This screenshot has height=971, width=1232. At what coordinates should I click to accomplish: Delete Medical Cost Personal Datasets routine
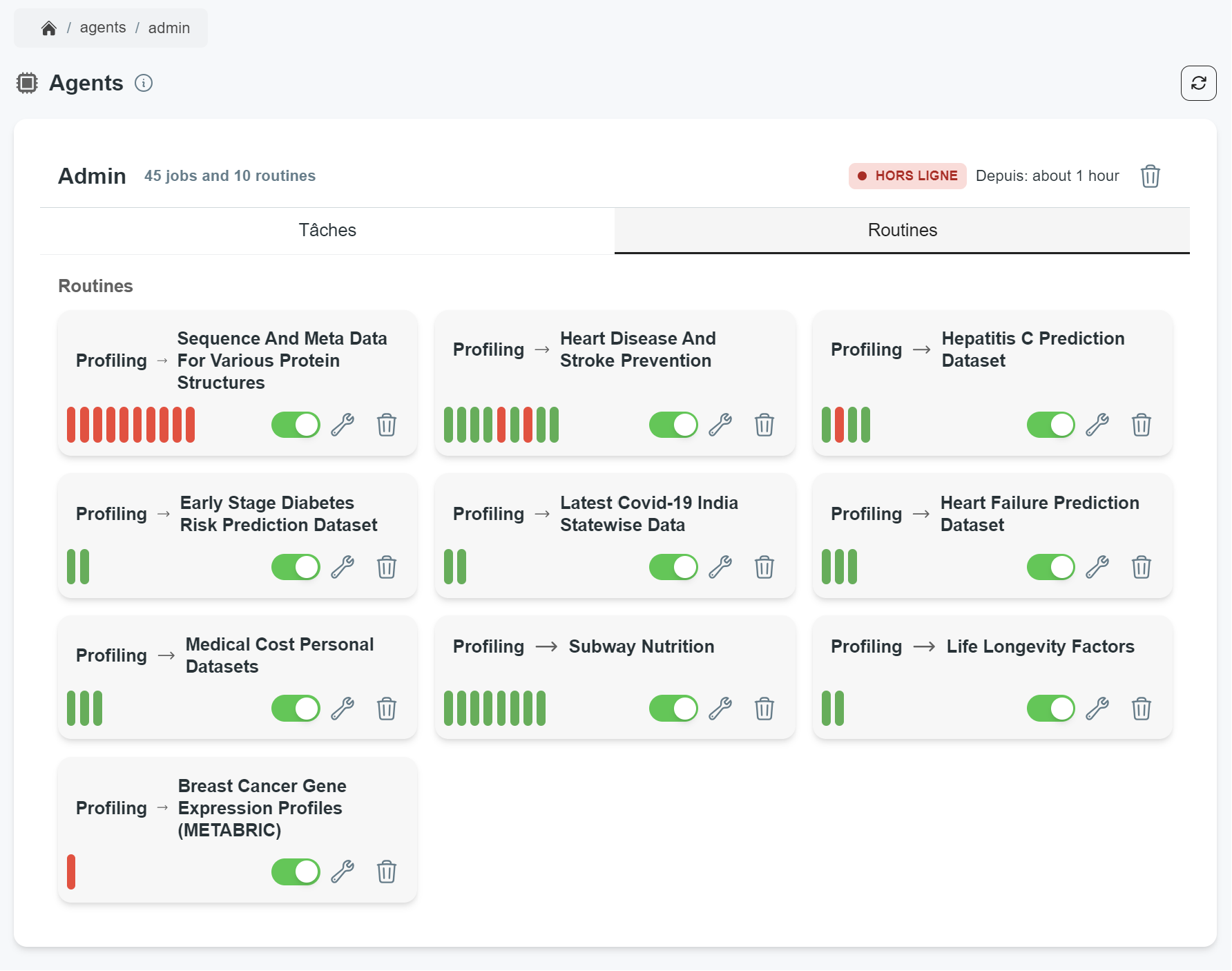[x=387, y=709]
